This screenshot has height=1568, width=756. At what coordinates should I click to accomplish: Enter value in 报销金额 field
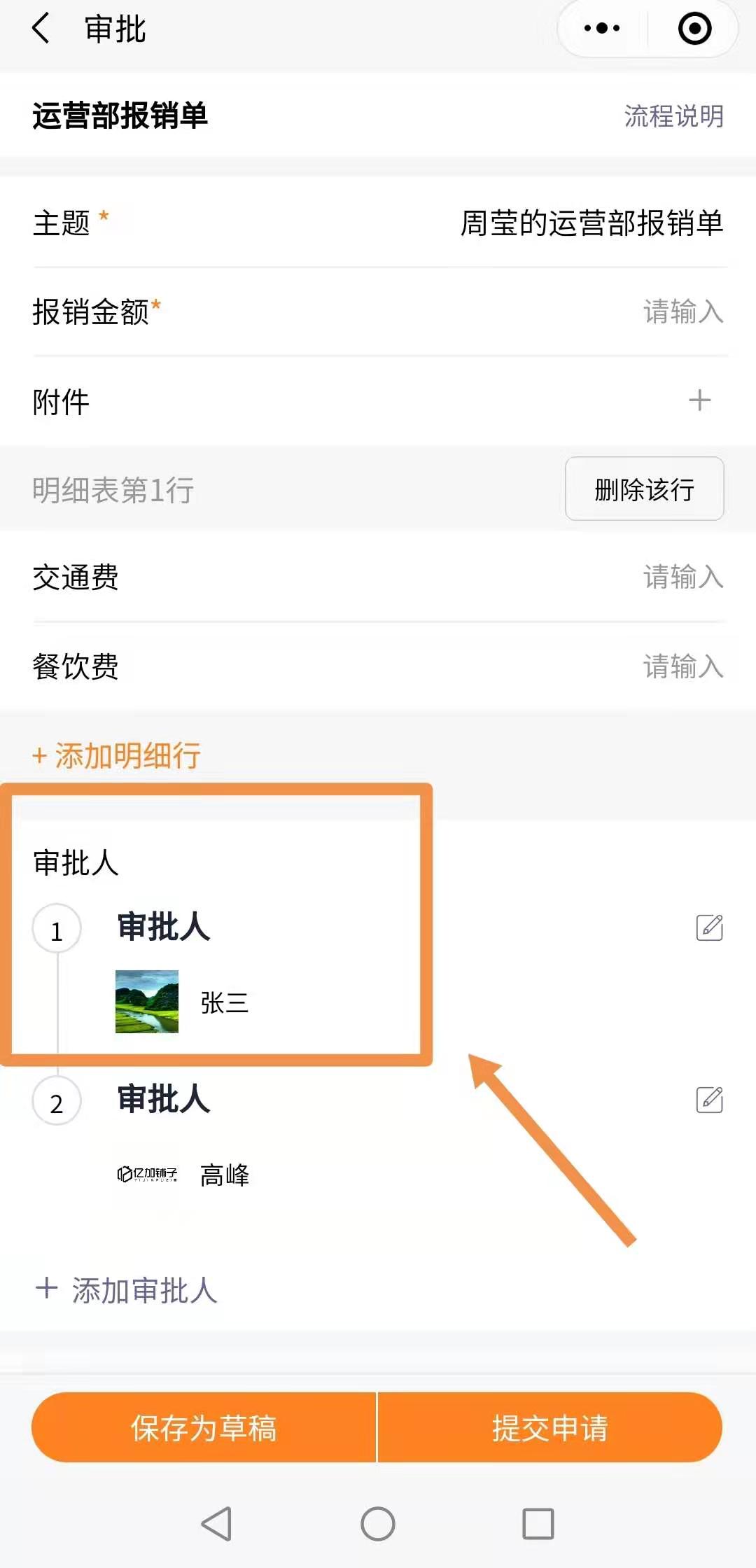682,311
